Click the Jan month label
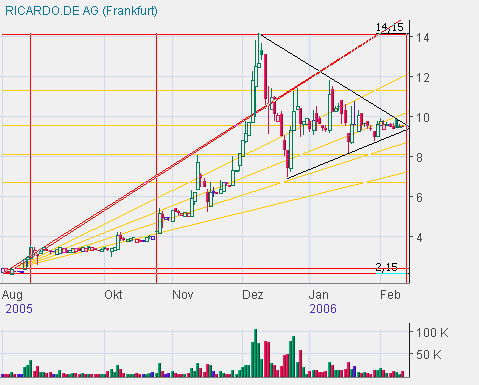Viewport: 479px width, 385px height. (x=319, y=295)
